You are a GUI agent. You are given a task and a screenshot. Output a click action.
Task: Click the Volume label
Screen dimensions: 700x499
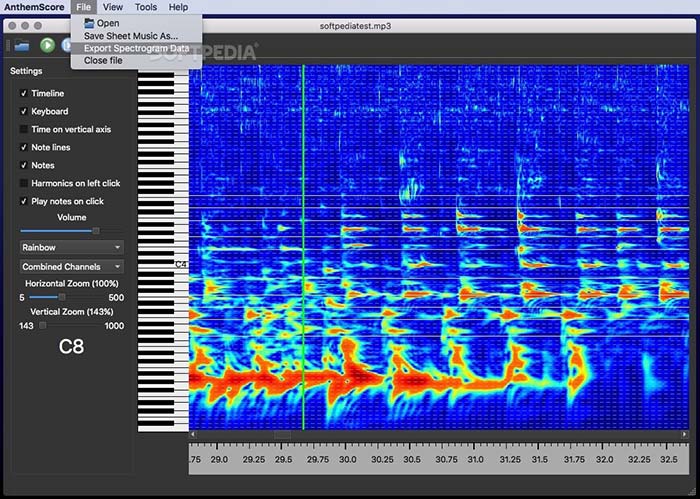(x=72, y=217)
